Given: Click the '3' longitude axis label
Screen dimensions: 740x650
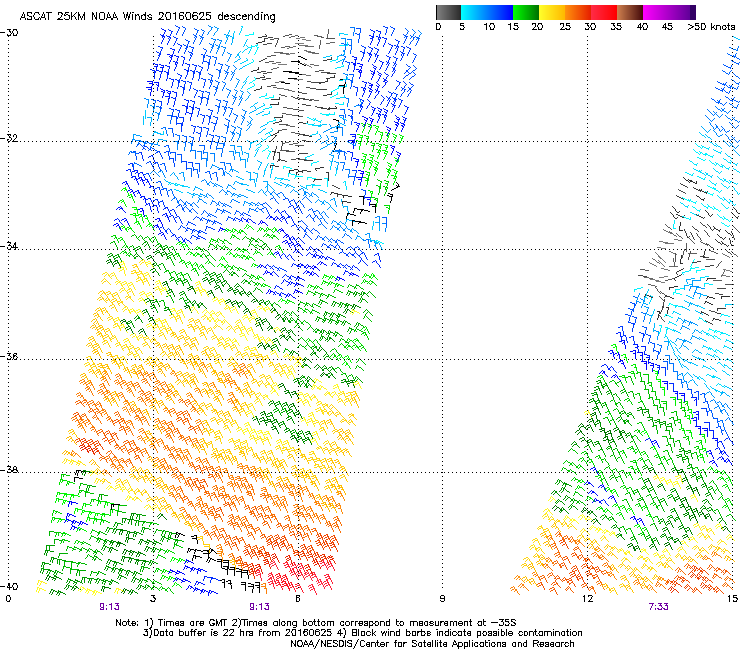Looking at the screenshot, I should pos(153,599).
